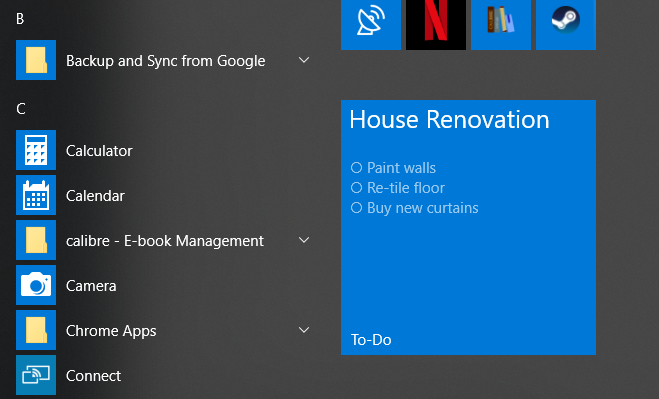
Task: Expand Backup and Sync from Google chevron
Action: click(304, 60)
